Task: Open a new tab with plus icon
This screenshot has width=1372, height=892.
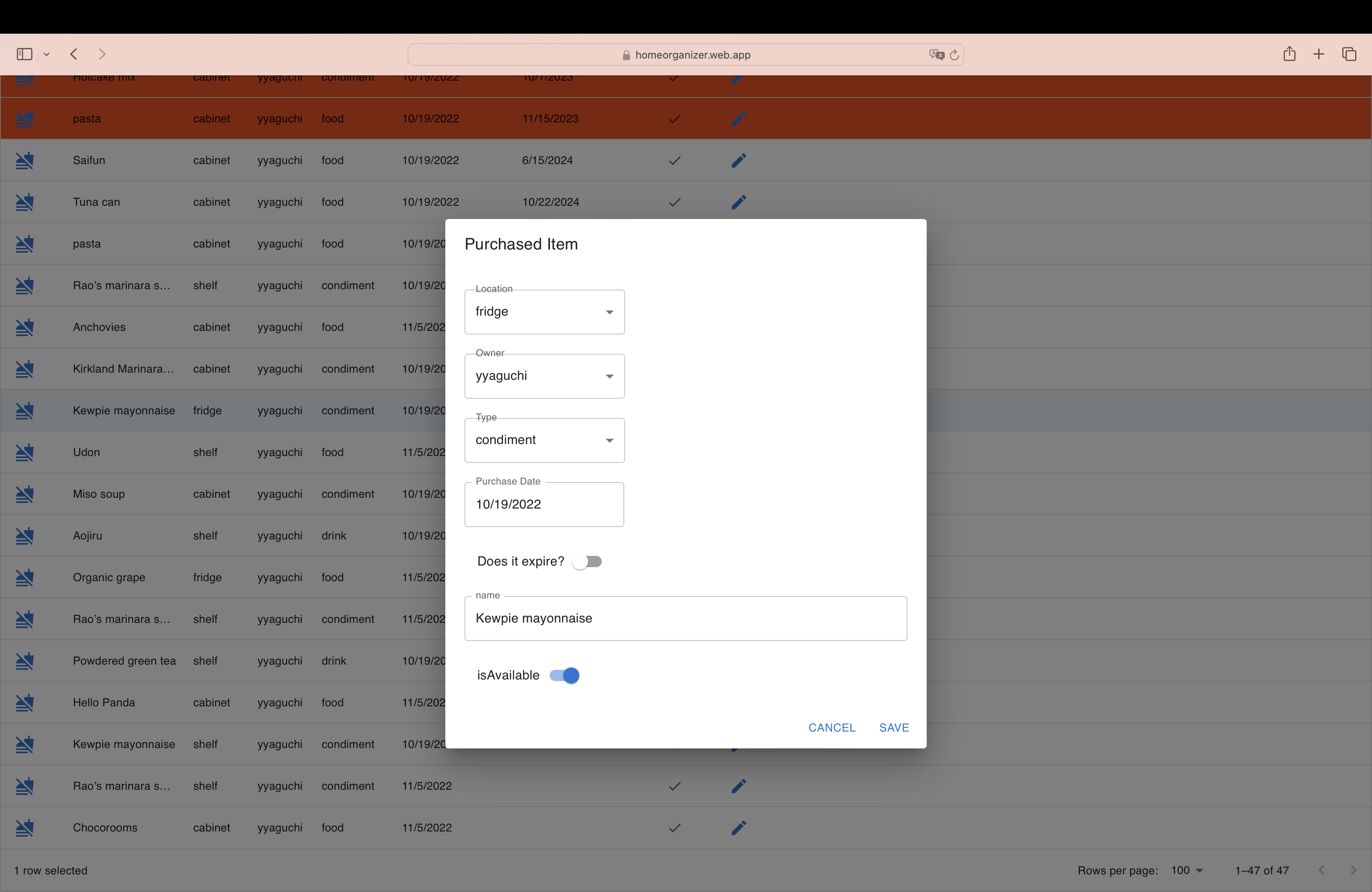Action: coord(1319,54)
